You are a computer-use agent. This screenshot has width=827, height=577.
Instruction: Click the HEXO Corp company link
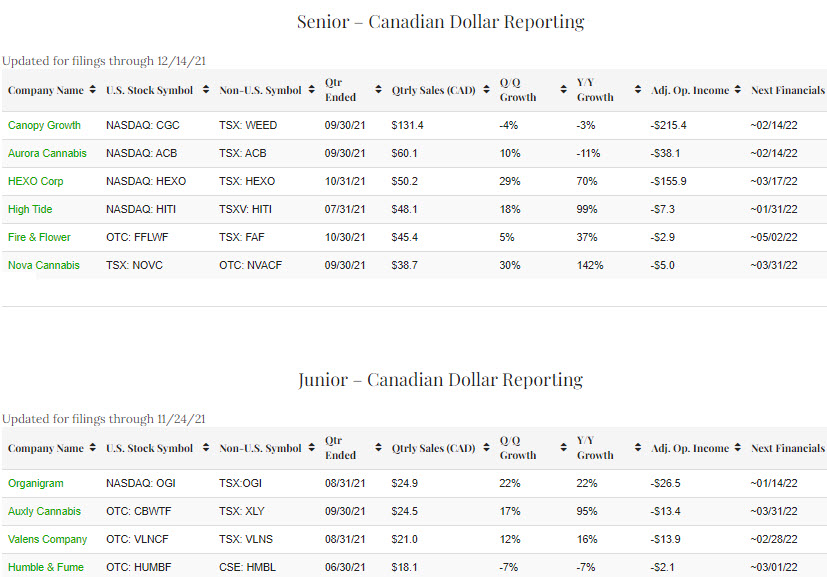pos(36,181)
